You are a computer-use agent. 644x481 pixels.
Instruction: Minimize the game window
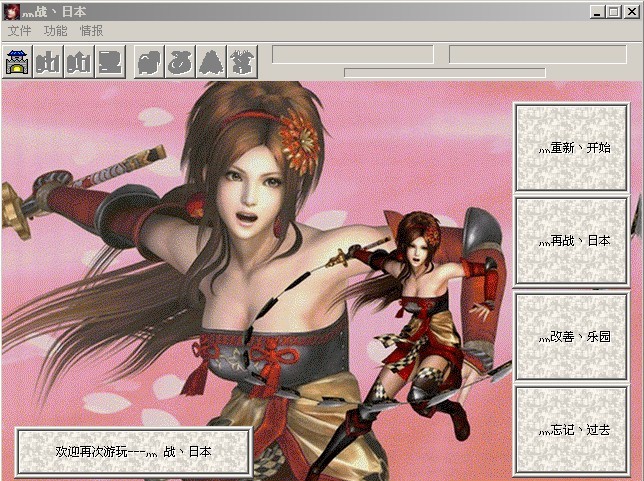pyautogui.click(x=597, y=12)
